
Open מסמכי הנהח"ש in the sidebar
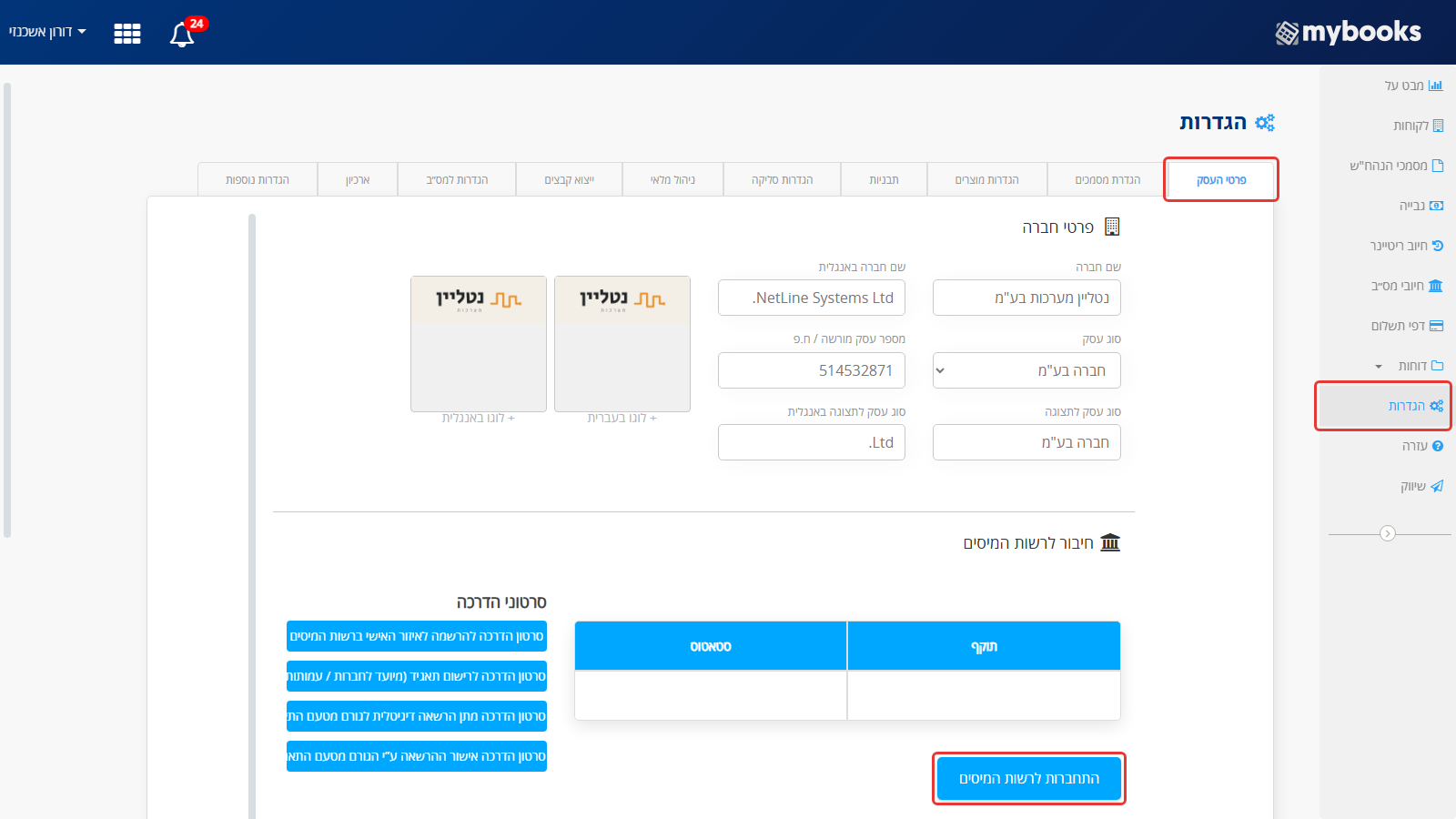1396,166
